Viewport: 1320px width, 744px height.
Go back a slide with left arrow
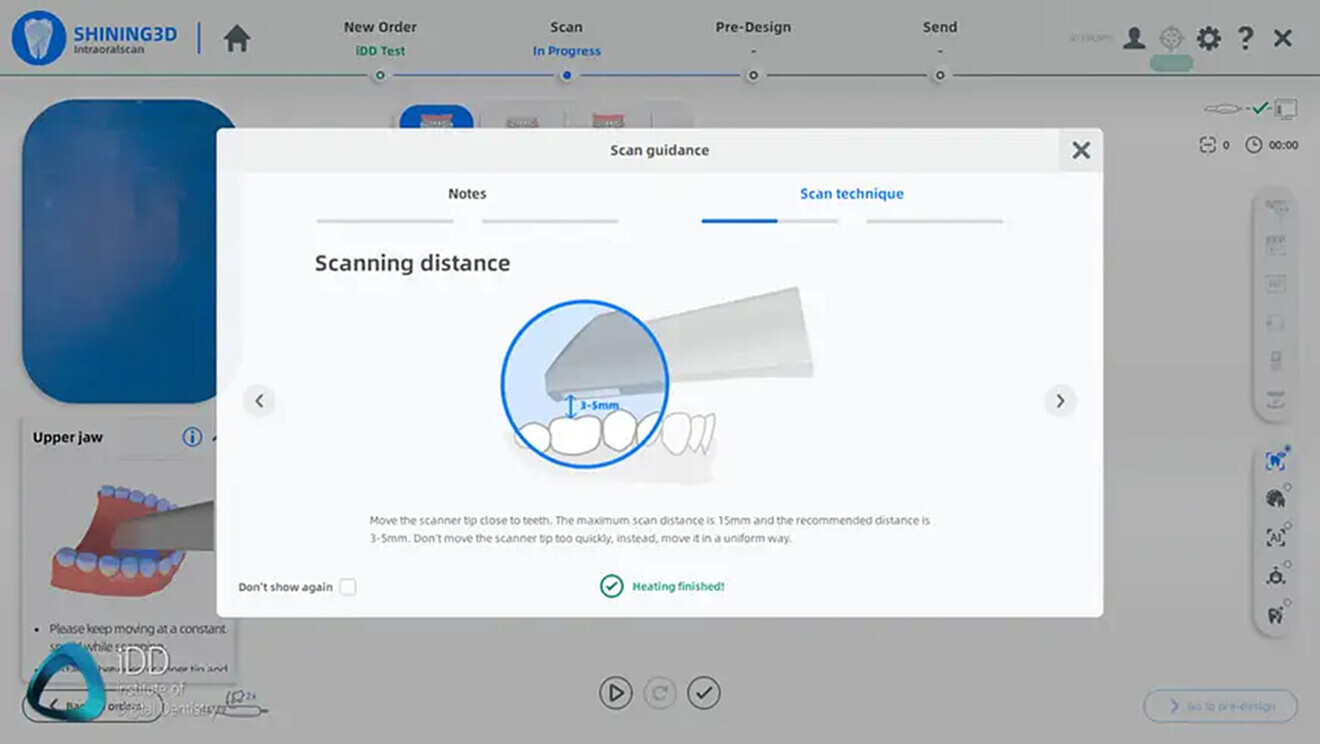260,400
